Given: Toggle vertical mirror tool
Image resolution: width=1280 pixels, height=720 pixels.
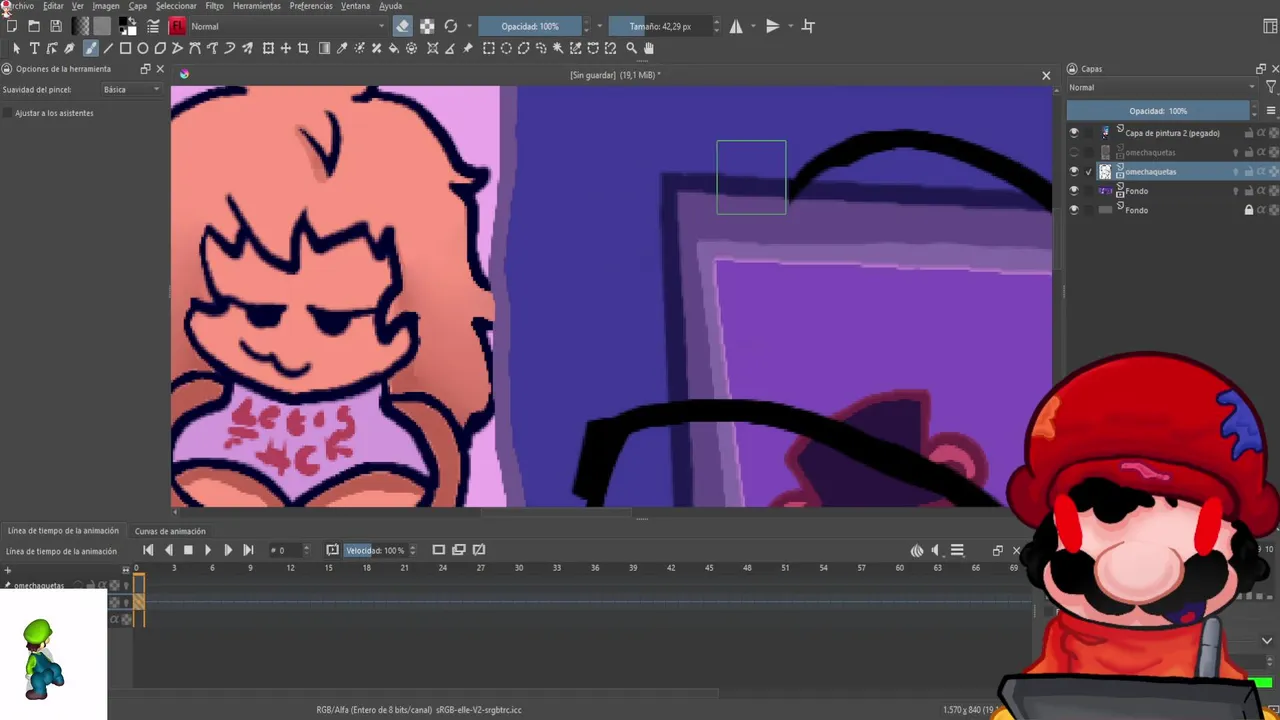Looking at the screenshot, I should coord(772,26).
